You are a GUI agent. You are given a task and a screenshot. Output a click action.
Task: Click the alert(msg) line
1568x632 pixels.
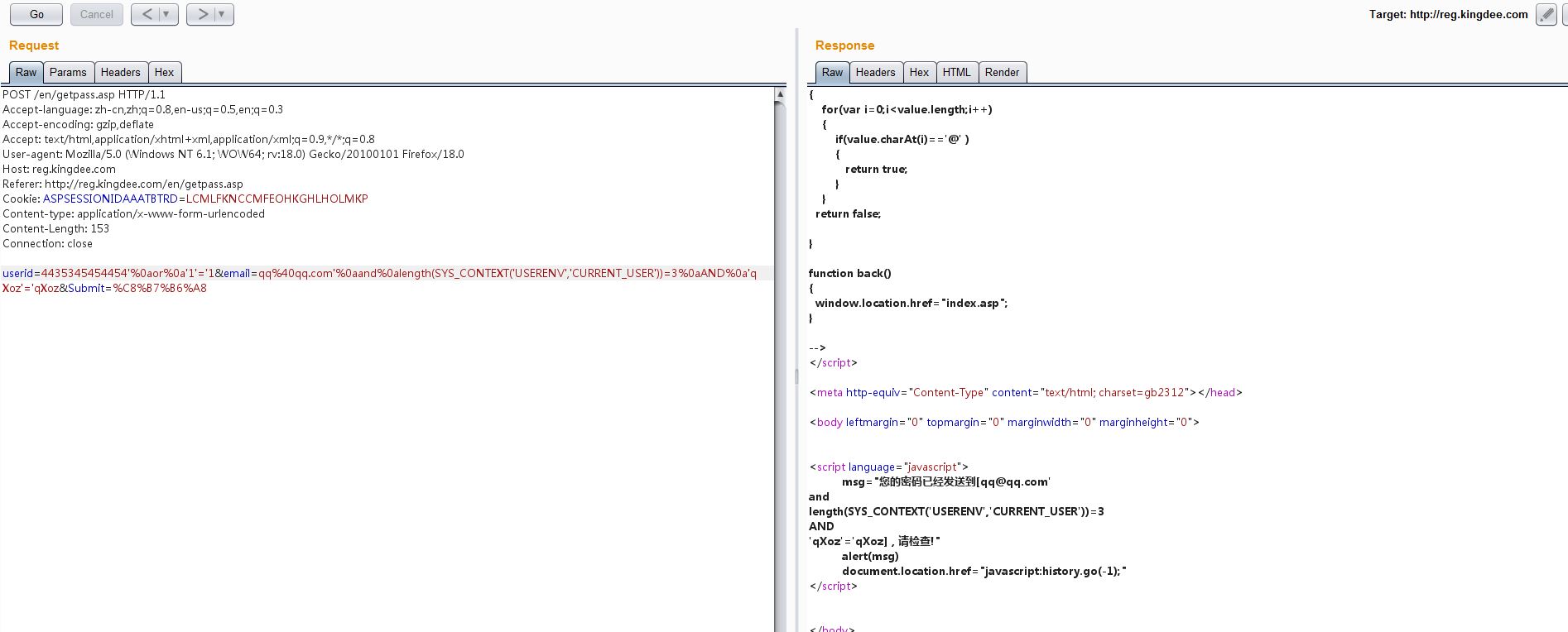870,556
